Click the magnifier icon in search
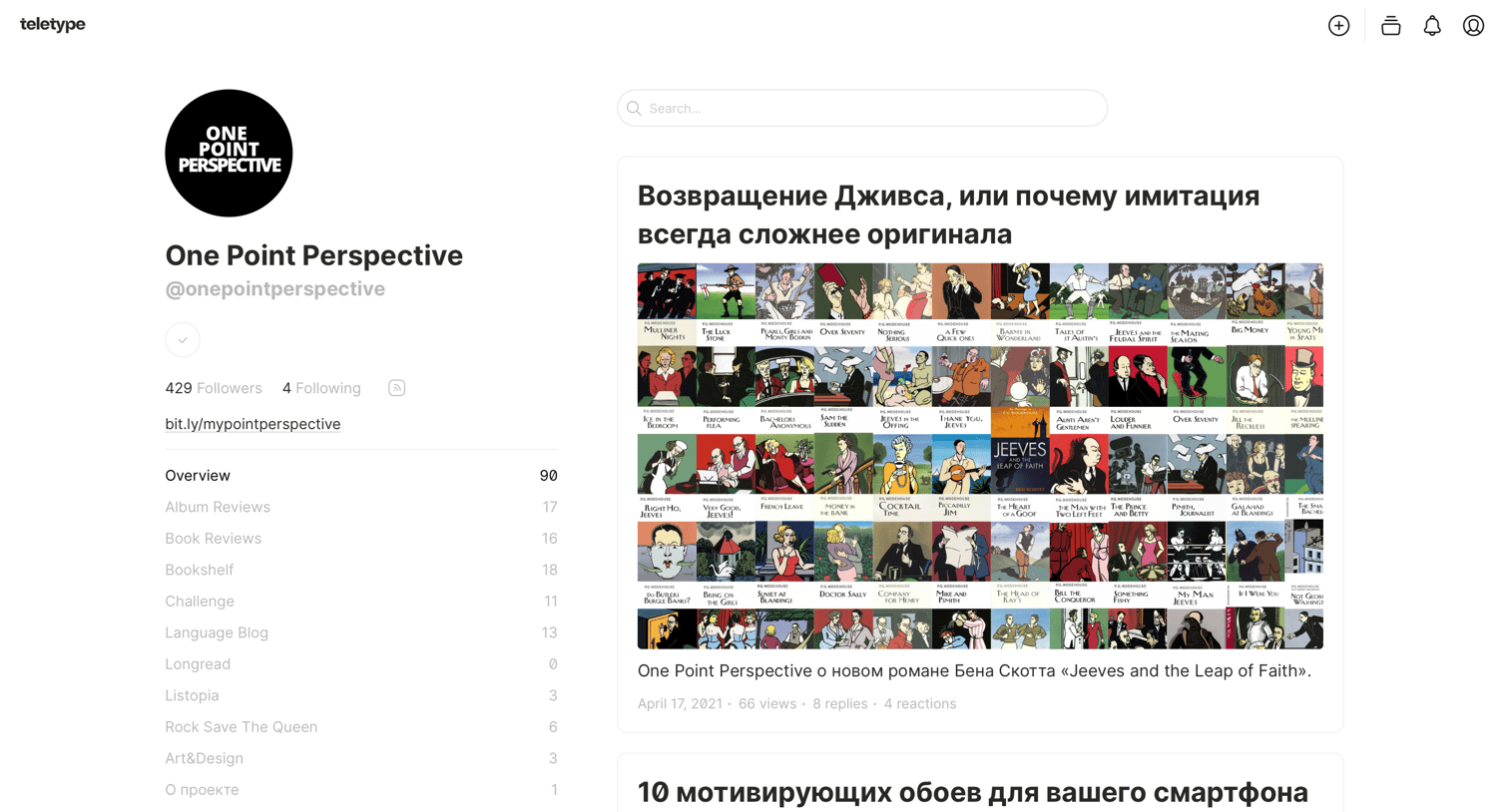This screenshot has width=1509, height=812. 634,108
